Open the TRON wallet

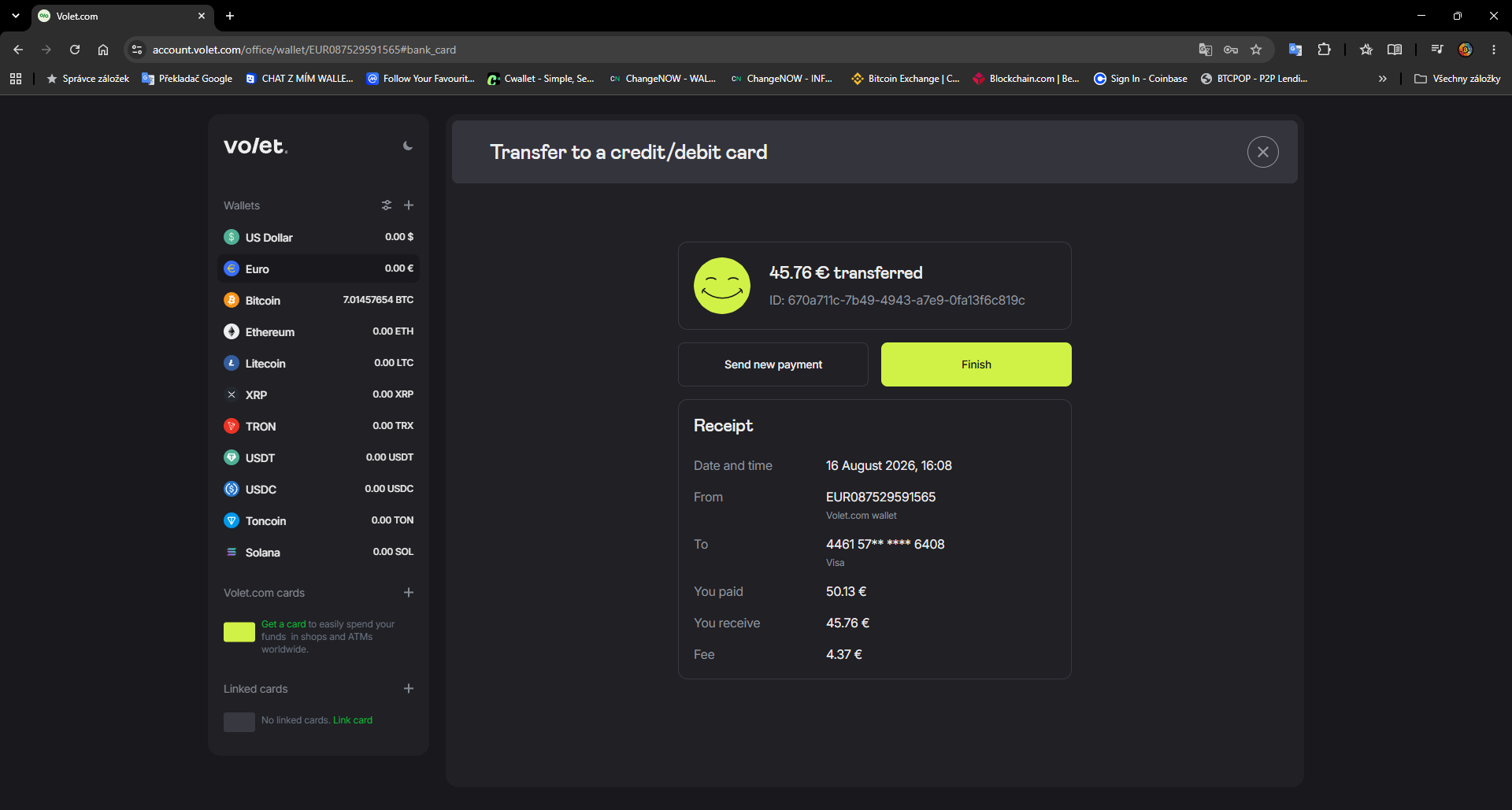coord(318,426)
